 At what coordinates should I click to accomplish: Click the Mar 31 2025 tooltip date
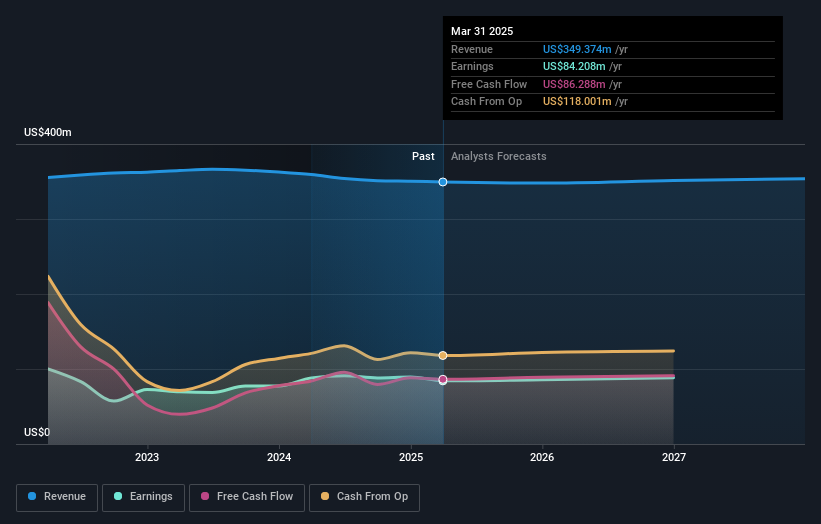click(x=482, y=31)
